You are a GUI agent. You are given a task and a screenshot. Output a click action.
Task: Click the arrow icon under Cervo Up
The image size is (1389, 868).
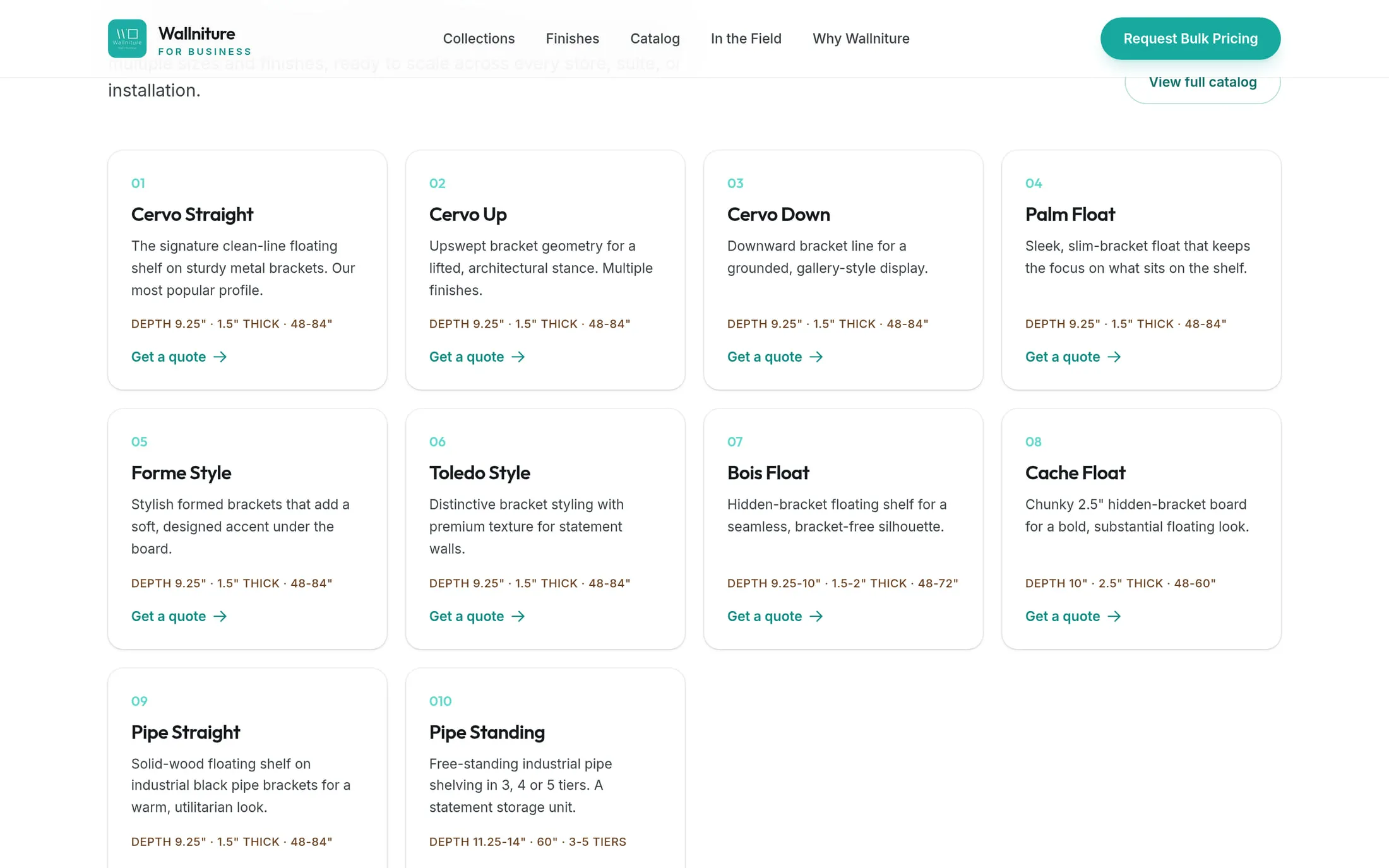pyautogui.click(x=518, y=357)
